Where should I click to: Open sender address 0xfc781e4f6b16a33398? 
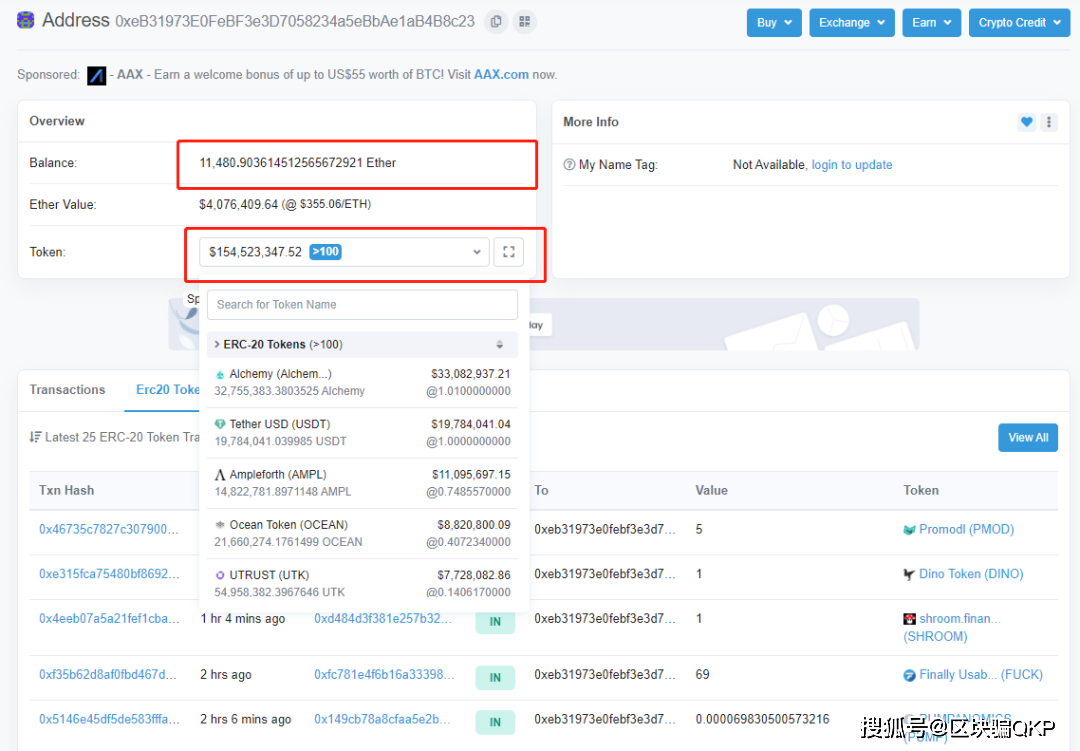(x=384, y=675)
